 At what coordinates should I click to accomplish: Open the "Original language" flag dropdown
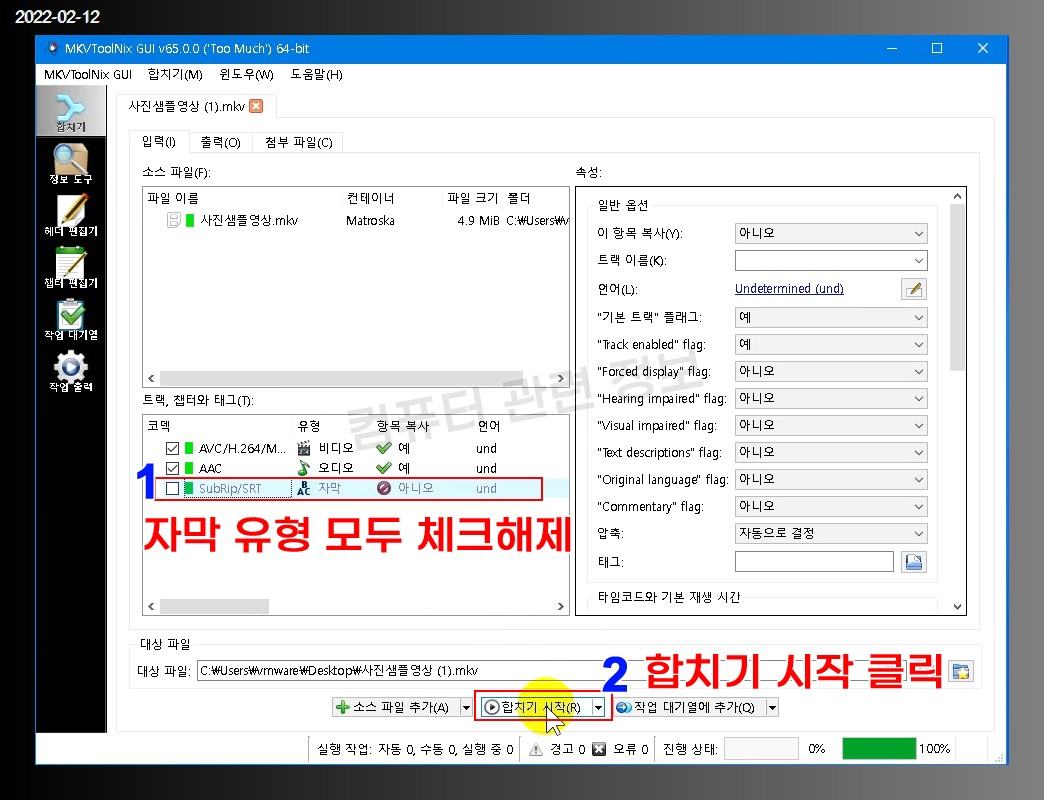coord(831,479)
